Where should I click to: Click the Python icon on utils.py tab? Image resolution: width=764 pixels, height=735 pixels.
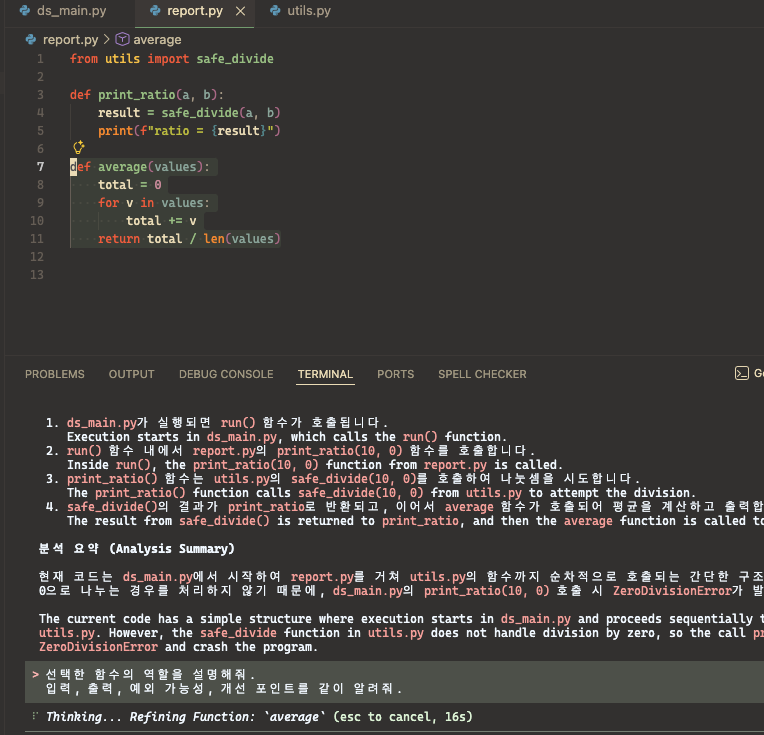click(275, 11)
